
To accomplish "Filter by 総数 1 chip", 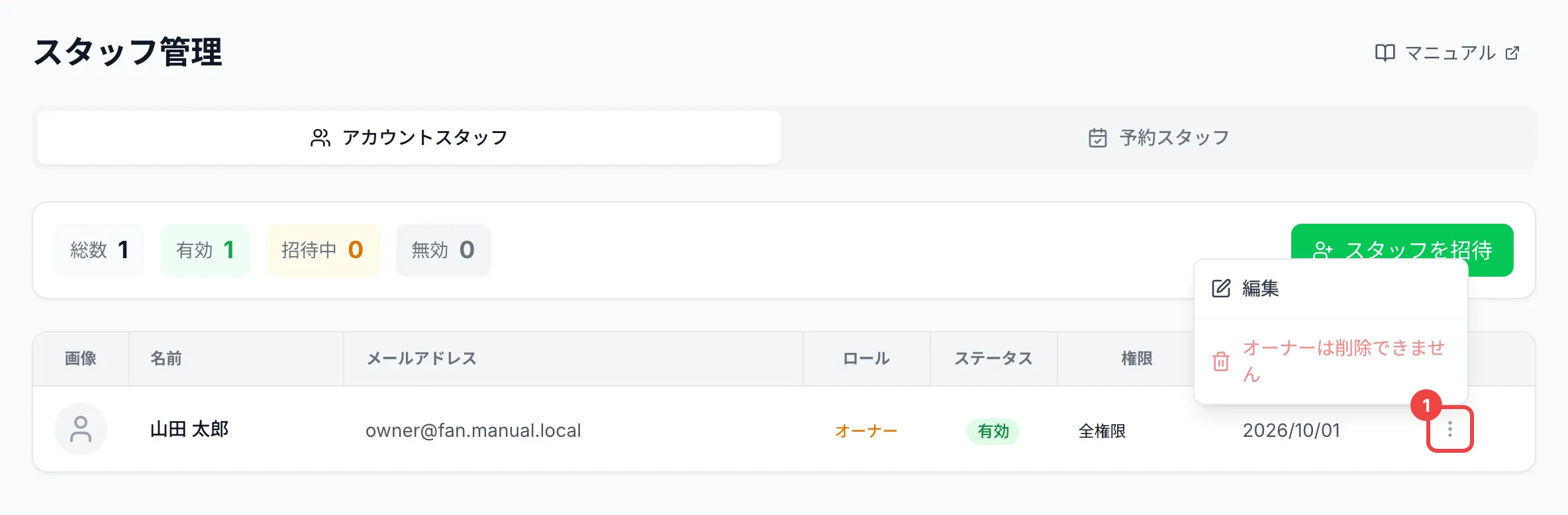I will point(99,250).
